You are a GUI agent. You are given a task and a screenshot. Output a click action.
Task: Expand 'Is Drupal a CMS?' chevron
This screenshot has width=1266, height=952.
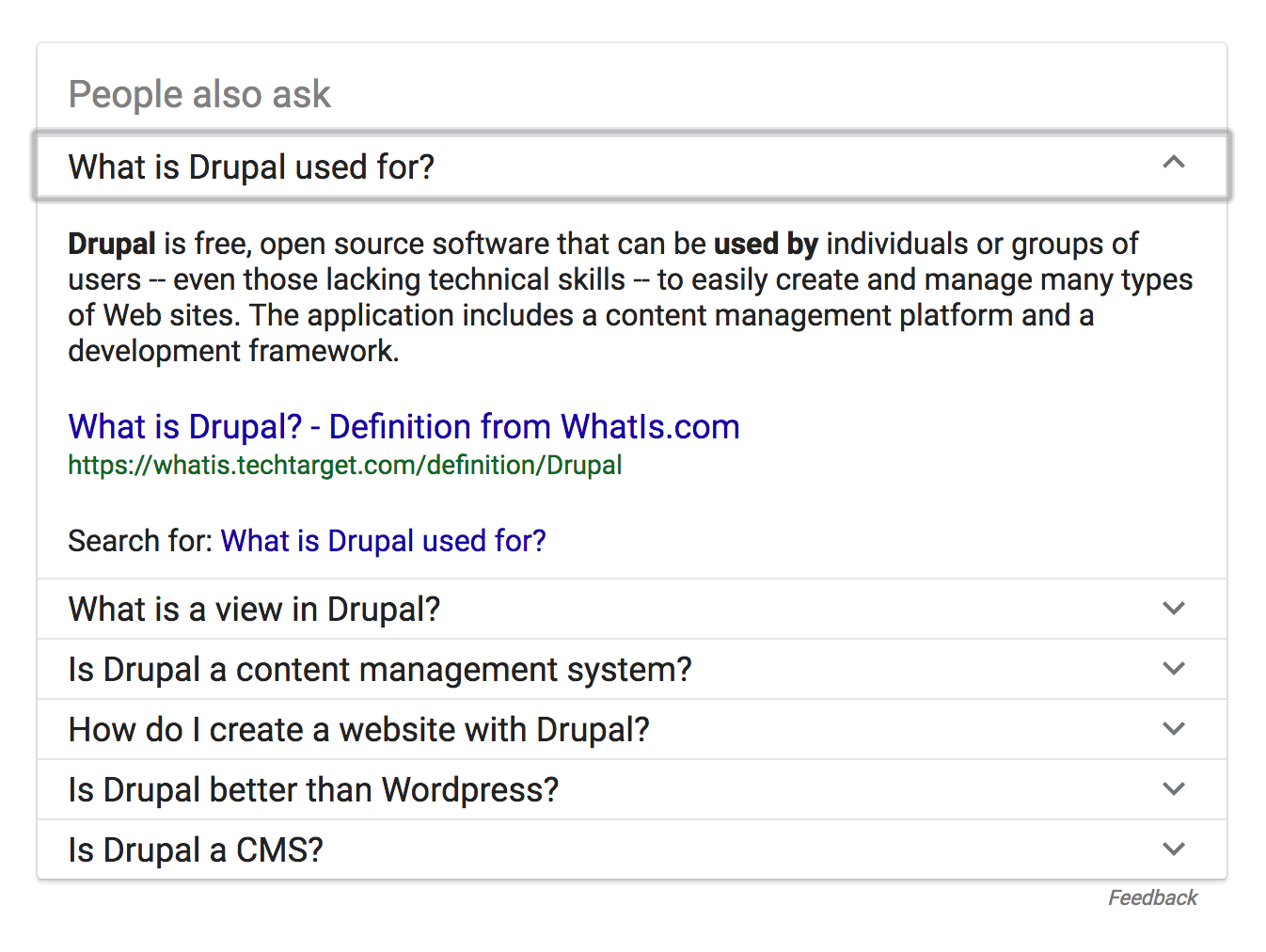point(1173,849)
